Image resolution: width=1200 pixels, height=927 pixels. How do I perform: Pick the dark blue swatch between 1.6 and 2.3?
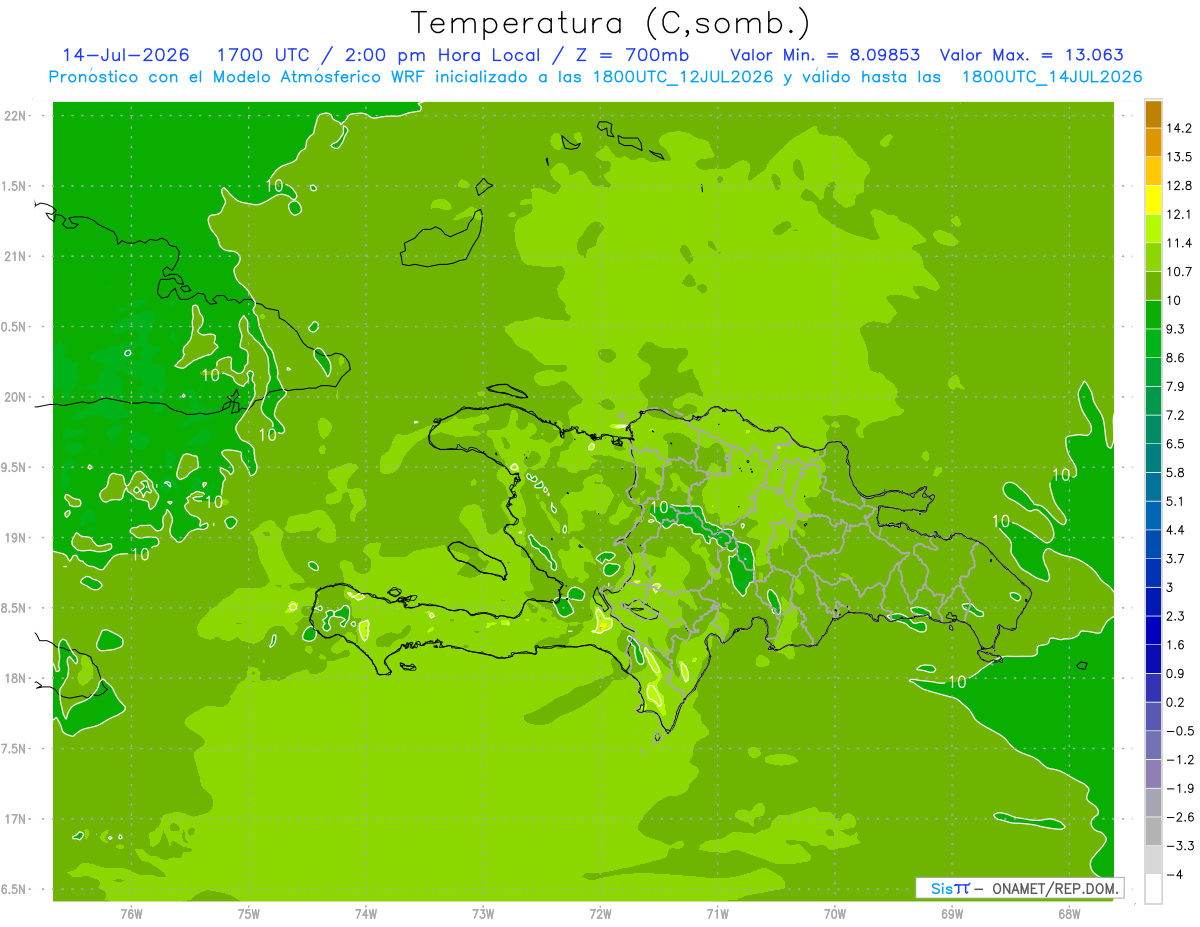click(x=1153, y=630)
